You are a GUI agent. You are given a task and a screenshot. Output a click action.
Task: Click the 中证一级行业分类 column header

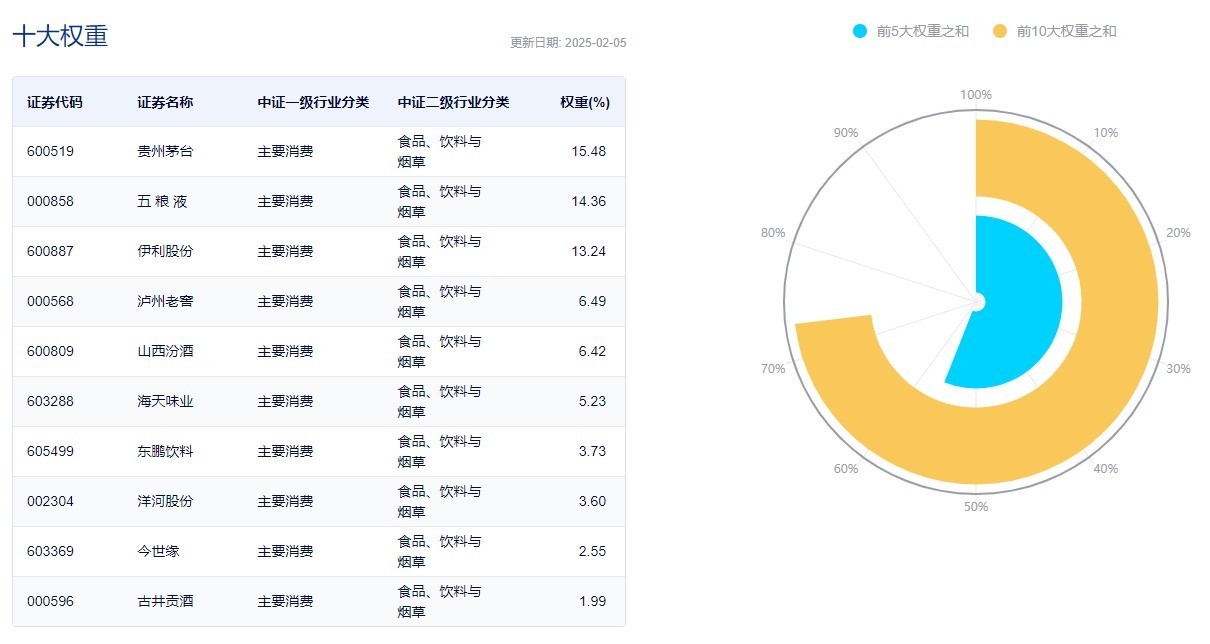coord(313,102)
